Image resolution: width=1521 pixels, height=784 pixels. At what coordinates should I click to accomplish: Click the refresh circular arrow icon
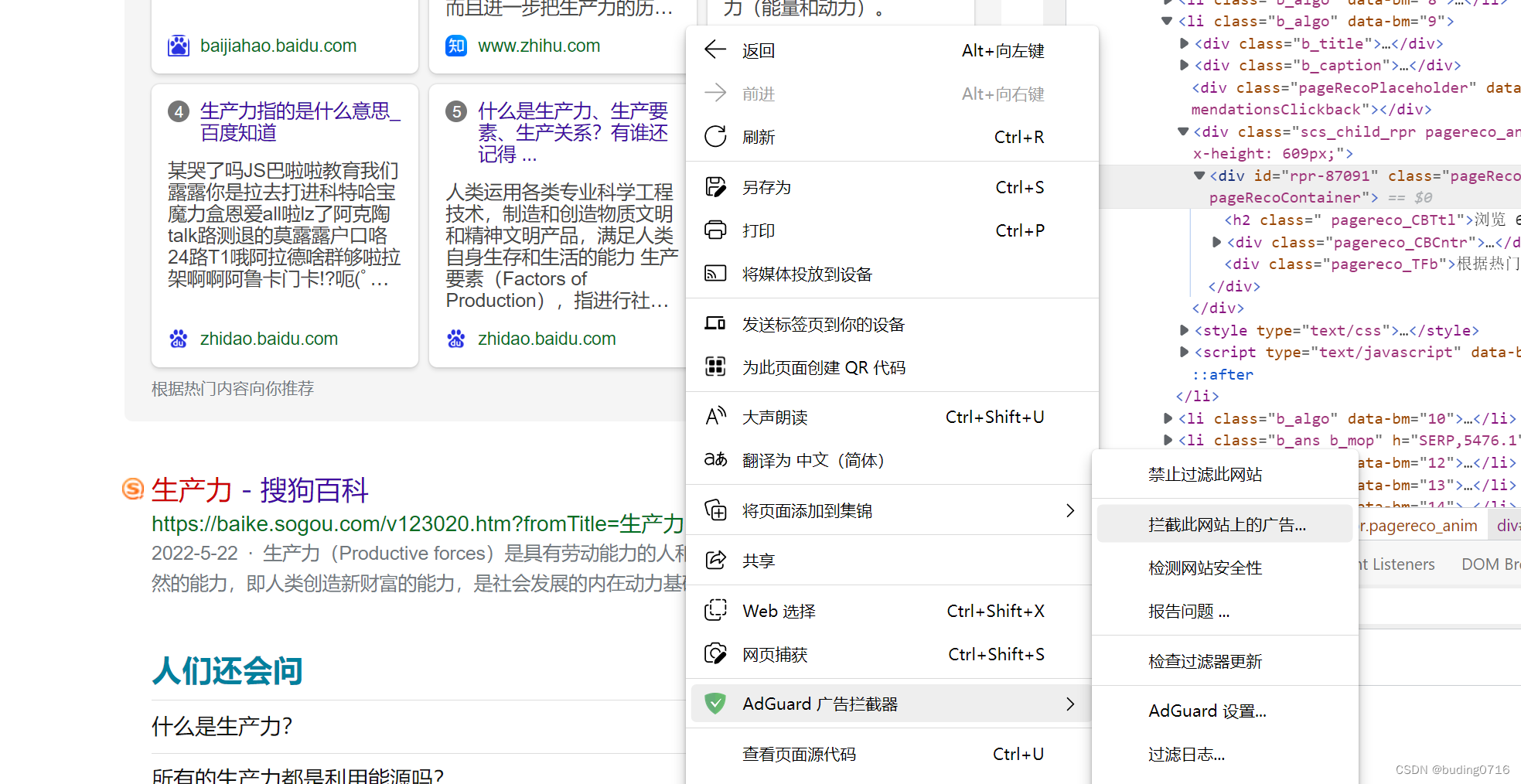pyautogui.click(x=715, y=137)
